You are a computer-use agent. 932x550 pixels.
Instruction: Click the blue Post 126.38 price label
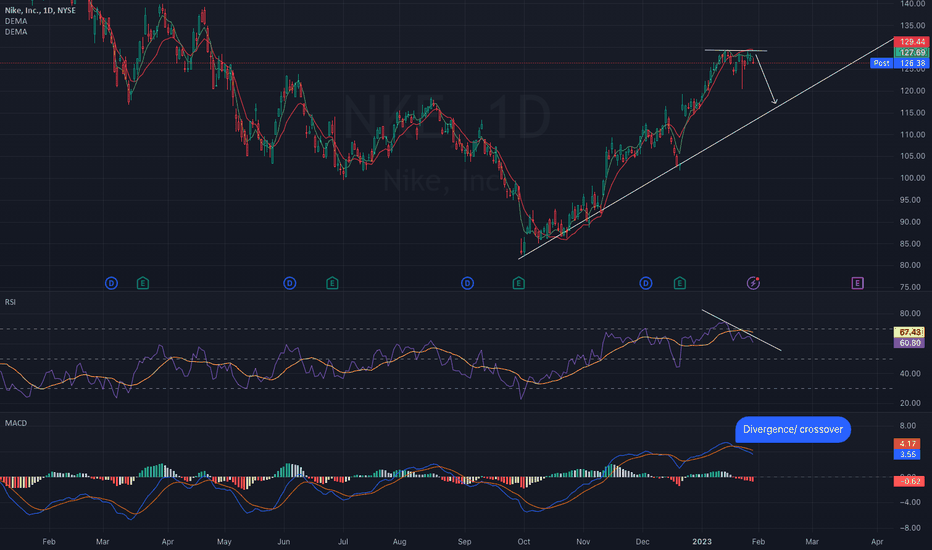(899, 63)
